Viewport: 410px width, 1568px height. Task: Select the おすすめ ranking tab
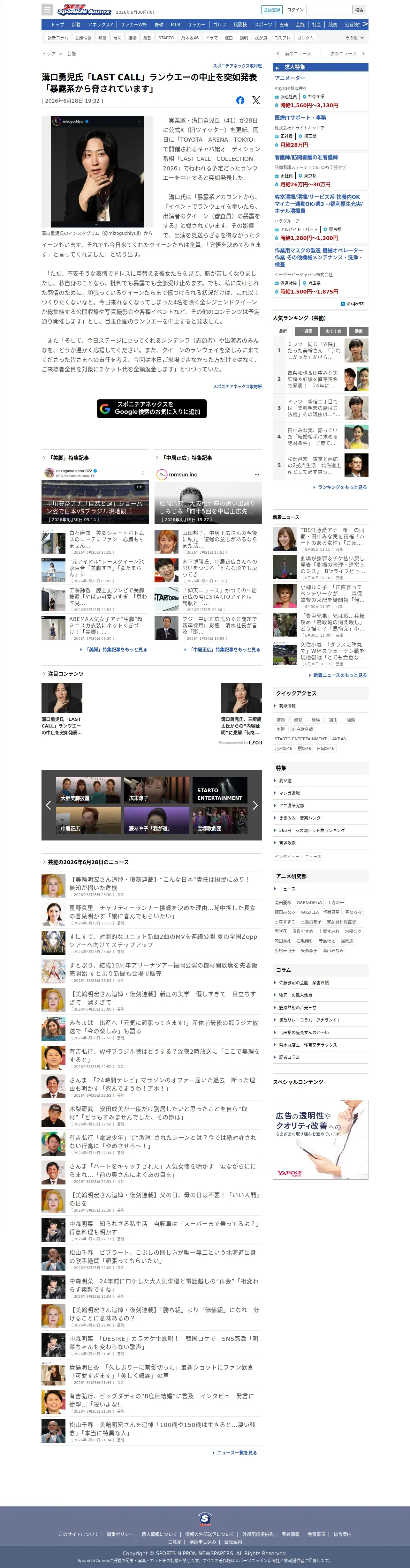point(333,331)
